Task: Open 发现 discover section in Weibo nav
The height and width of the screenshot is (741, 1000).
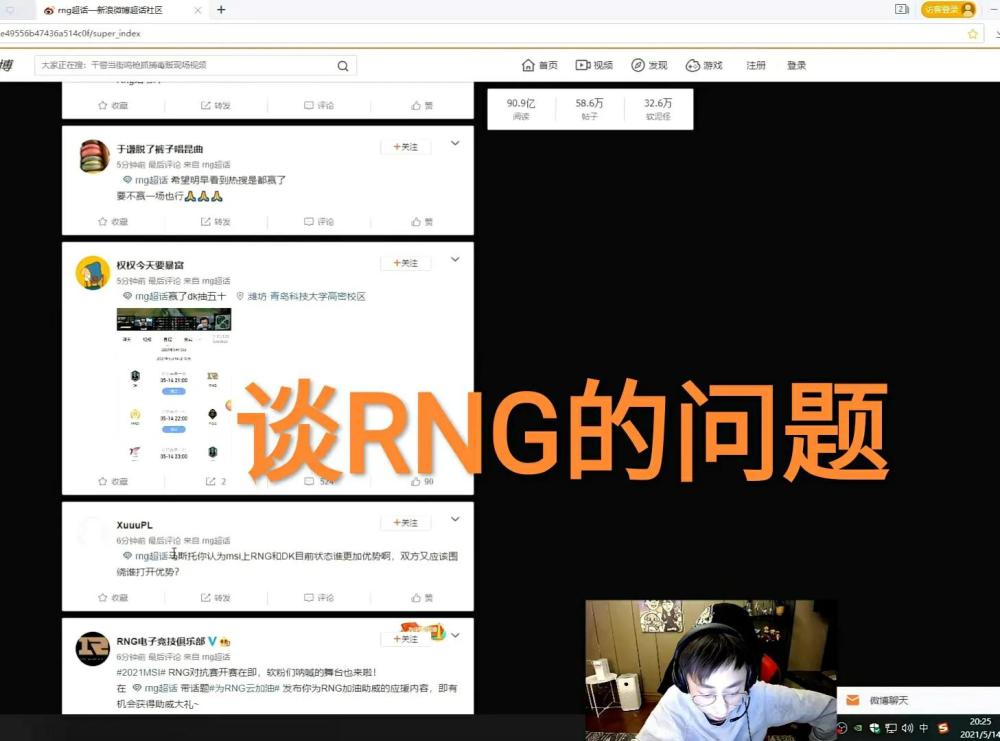Action: (x=649, y=65)
